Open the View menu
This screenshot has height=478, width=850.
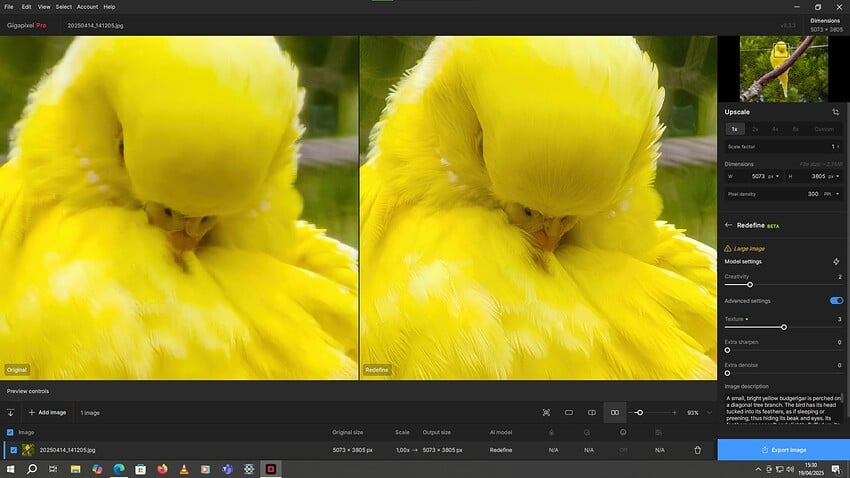44,7
